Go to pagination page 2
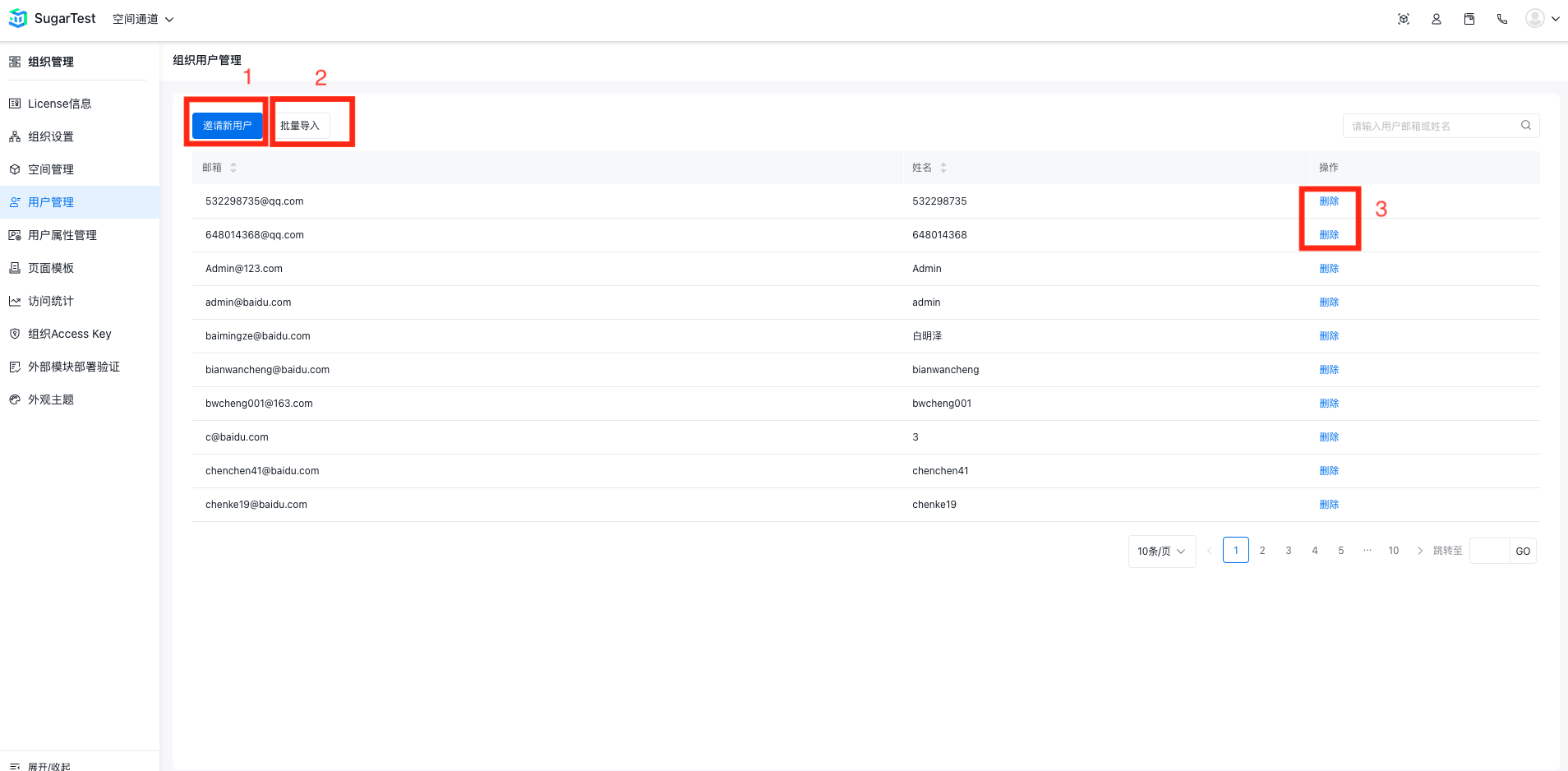Screen dimensions: 1568x771 (x=1262, y=550)
